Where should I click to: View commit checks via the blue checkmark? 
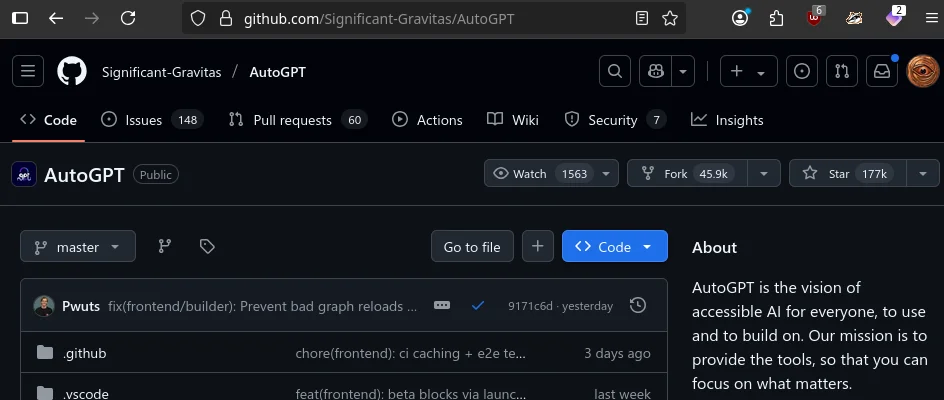(478, 306)
